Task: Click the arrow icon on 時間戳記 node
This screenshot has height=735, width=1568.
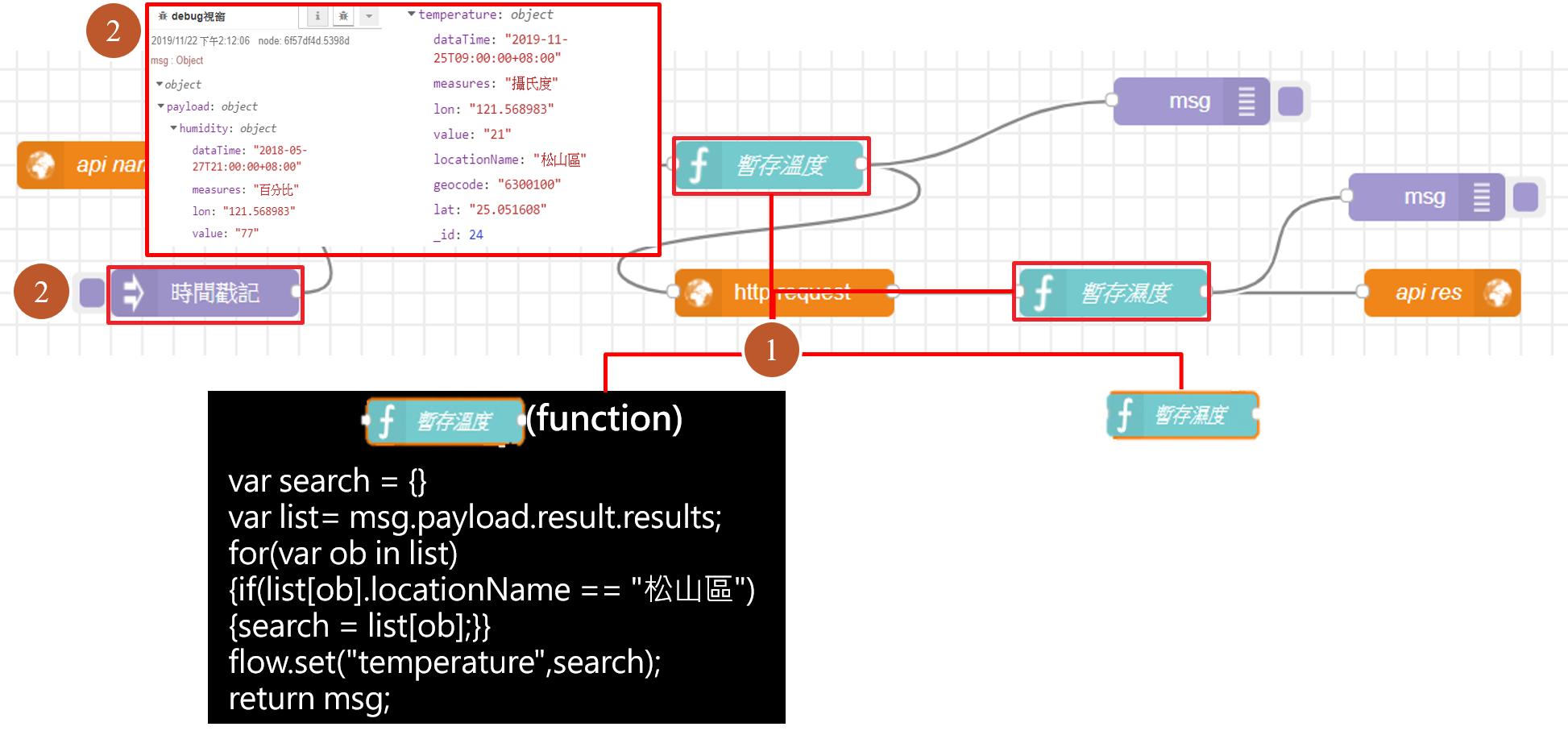Action: click(x=133, y=293)
